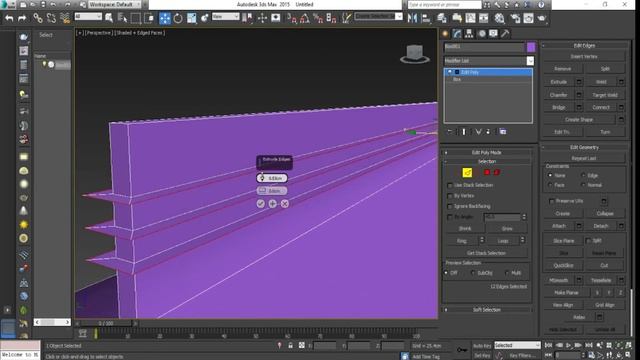
Task: Open the Chamfer settings box button
Action: pos(579,95)
